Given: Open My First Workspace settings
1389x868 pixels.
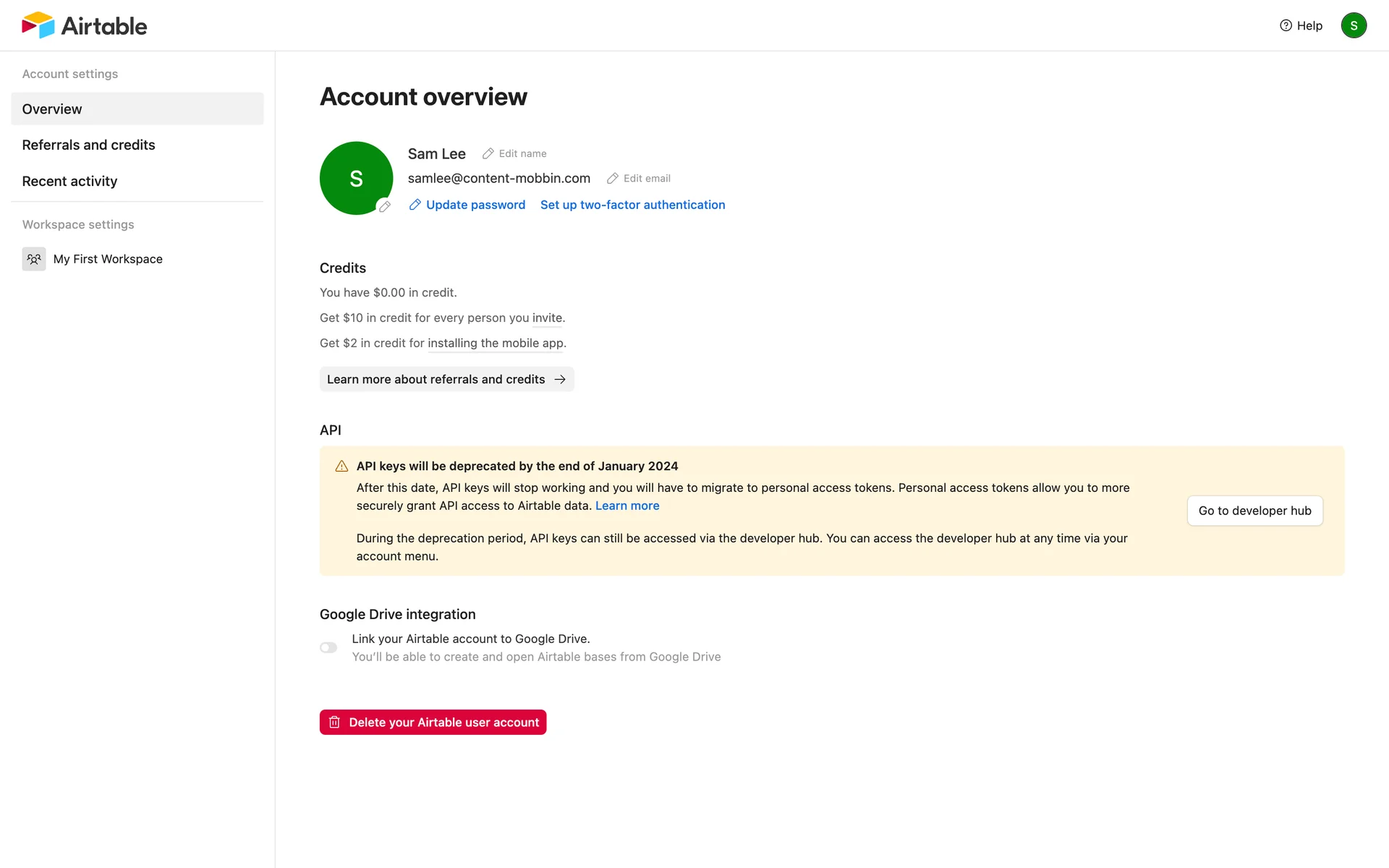Looking at the screenshot, I should (x=108, y=259).
